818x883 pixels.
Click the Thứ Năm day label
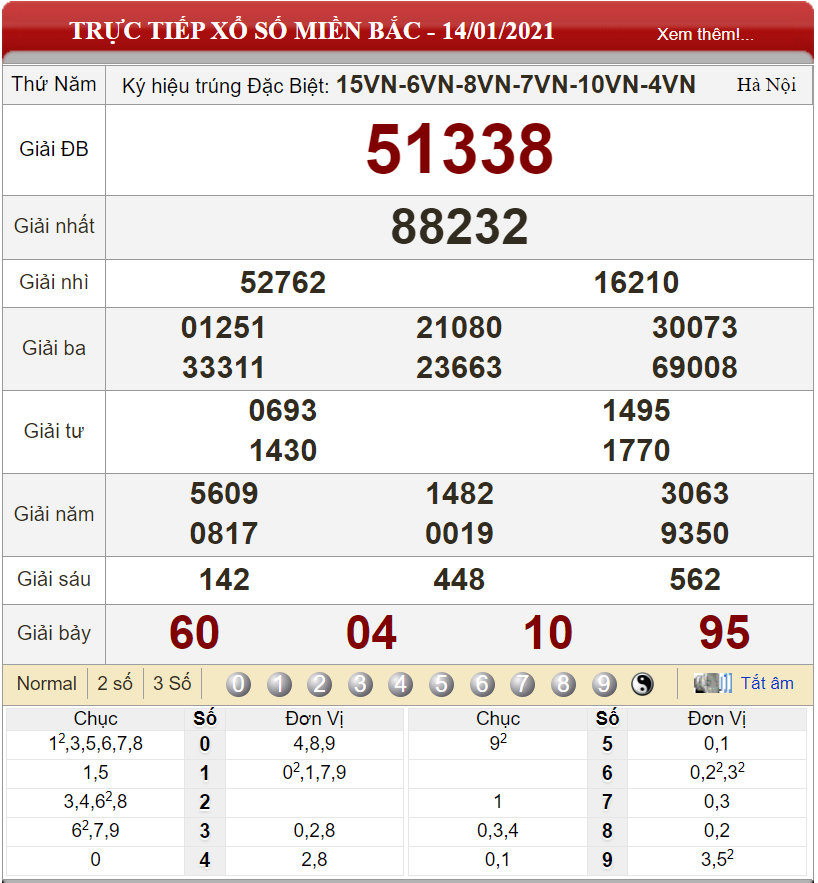[54, 84]
